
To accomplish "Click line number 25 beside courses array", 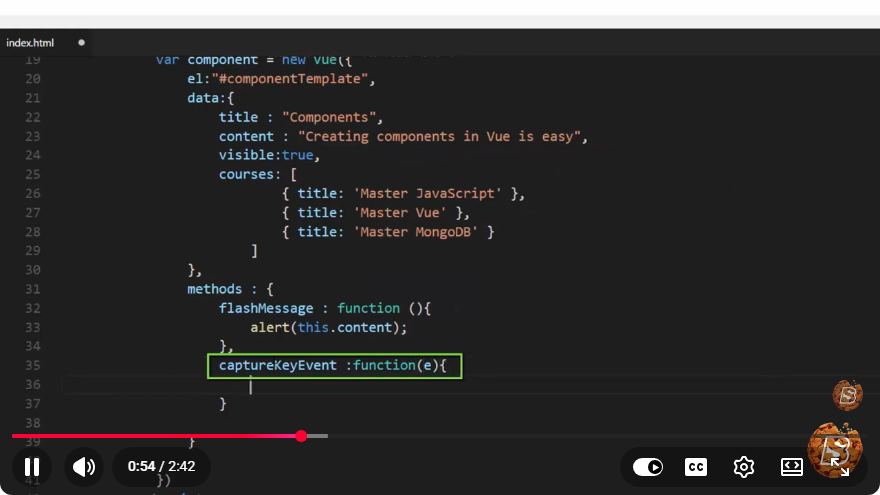I will pyautogui.click(x=33, y=175).
